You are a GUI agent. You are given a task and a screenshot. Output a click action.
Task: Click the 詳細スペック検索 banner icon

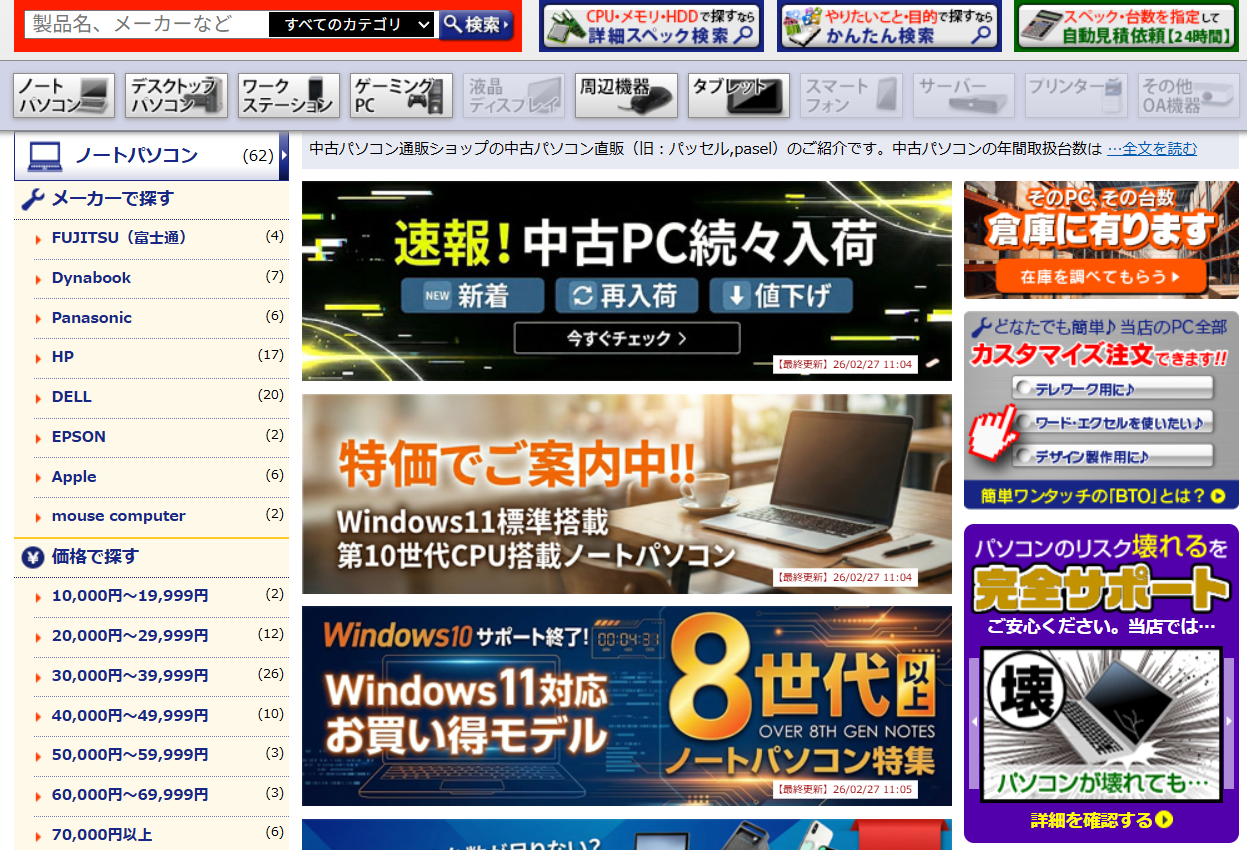point(651,26)
